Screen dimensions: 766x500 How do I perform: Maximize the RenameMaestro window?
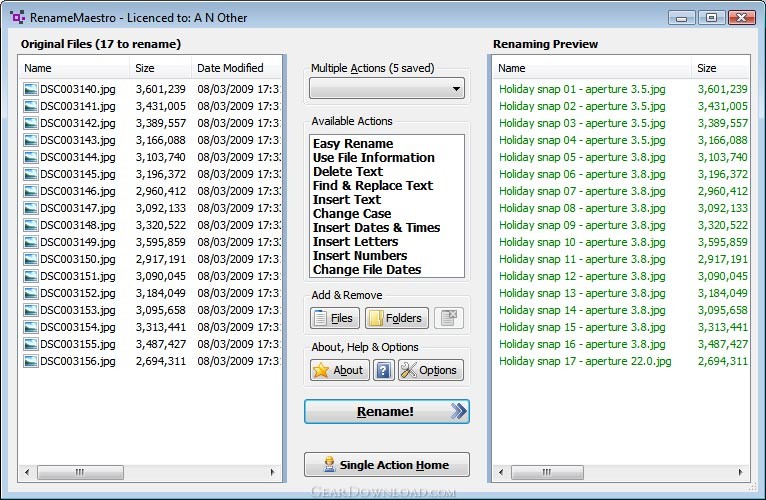click(x=711, y=18)
